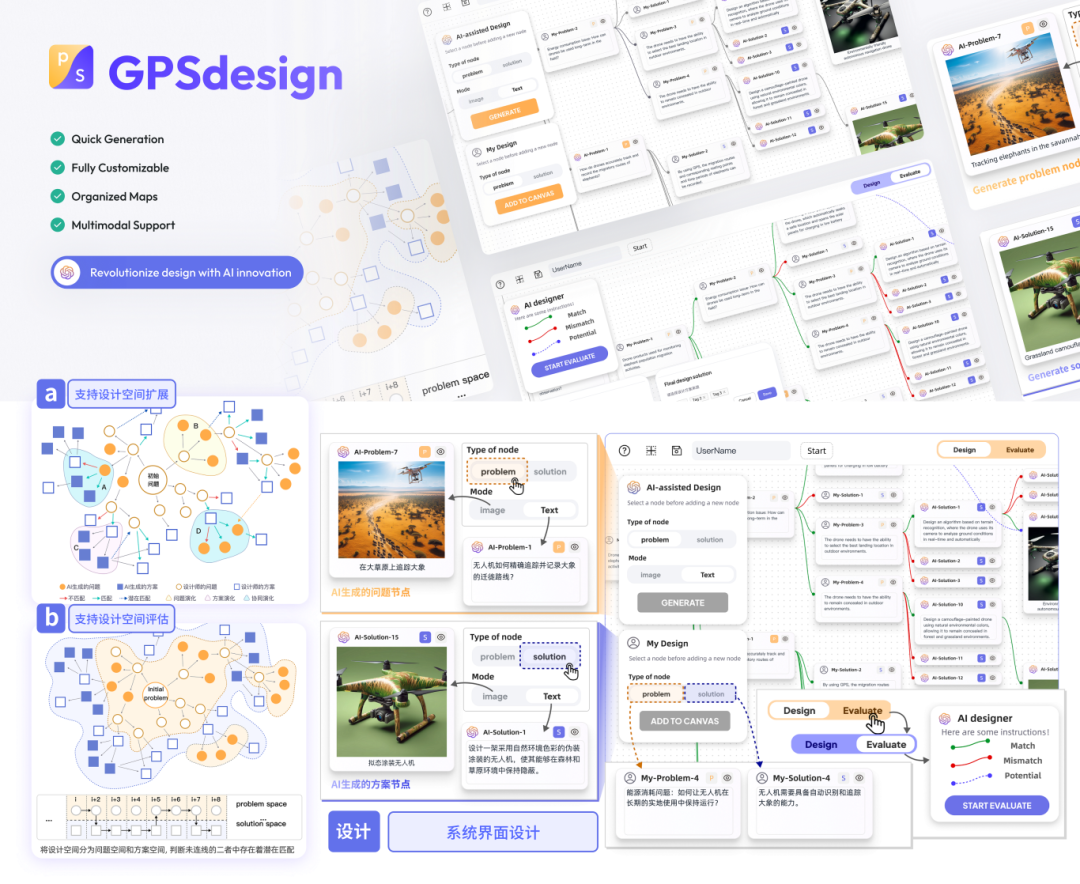Screen dimensions: 1080x884
Task: Toggle eye icon on enlarged My-Problem-4 card
Action: tap(727, 778)
